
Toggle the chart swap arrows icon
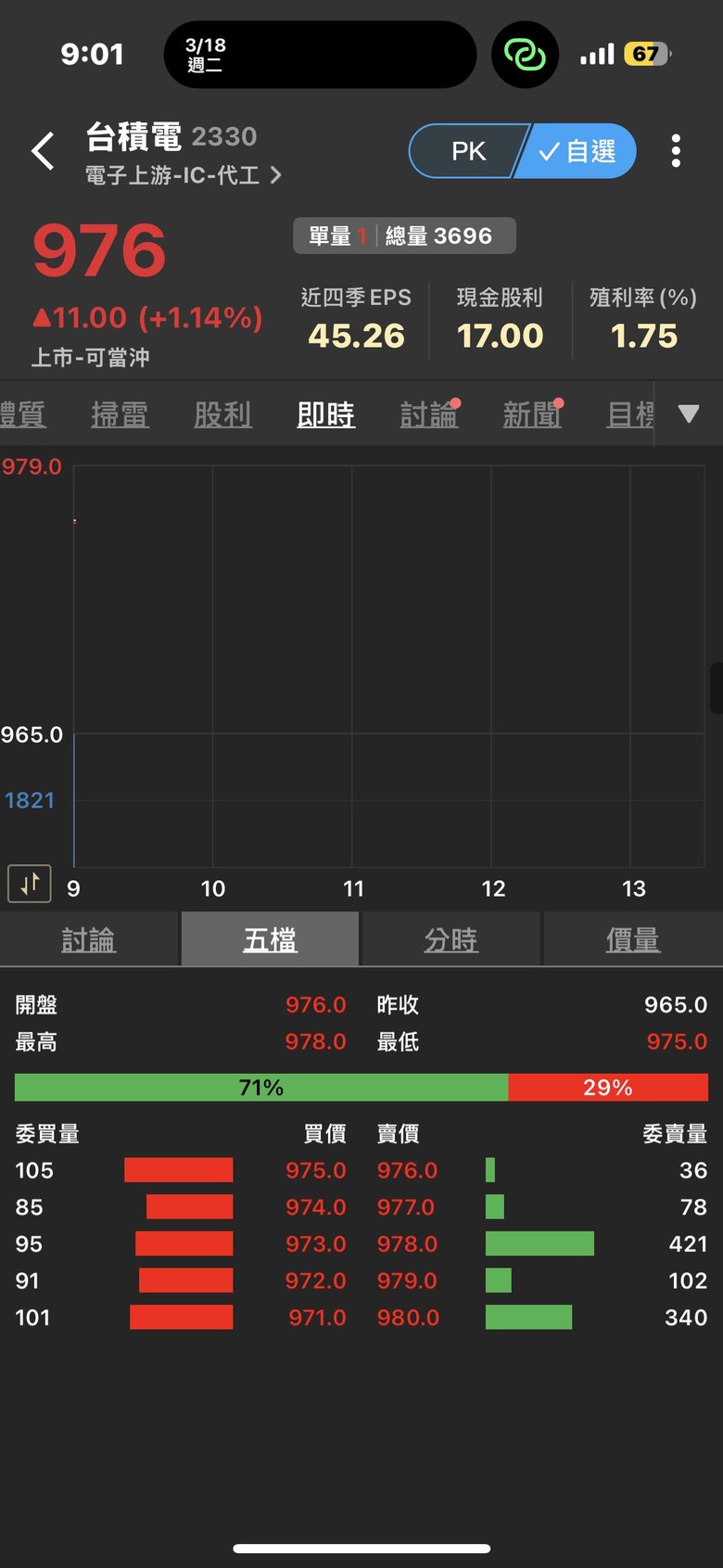pos(30,883)
